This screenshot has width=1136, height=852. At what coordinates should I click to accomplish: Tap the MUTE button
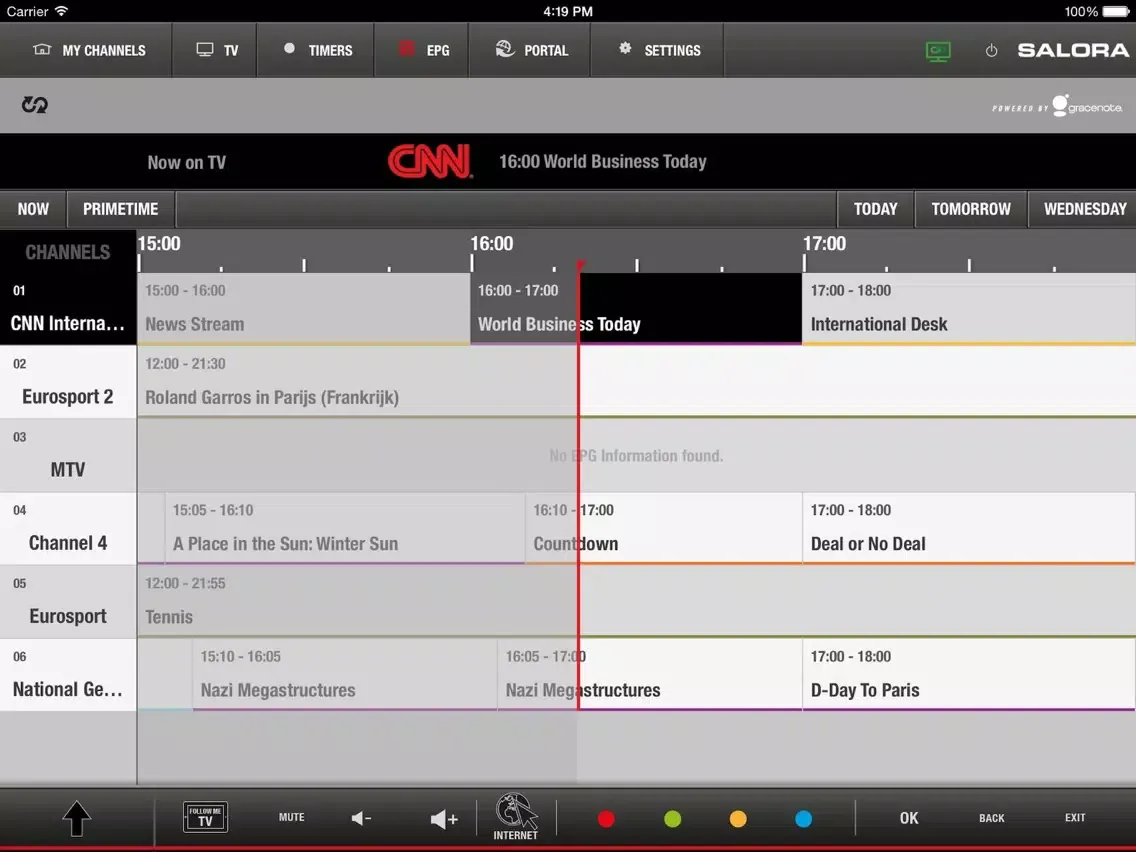(291, 817)
